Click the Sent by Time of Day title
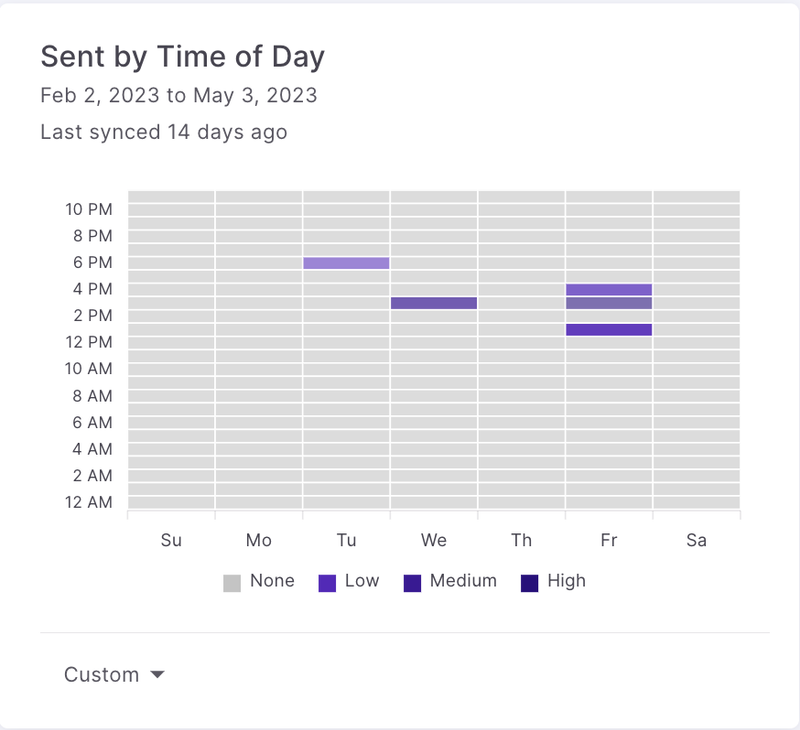The image size is (800, 730). coord(182,57)
